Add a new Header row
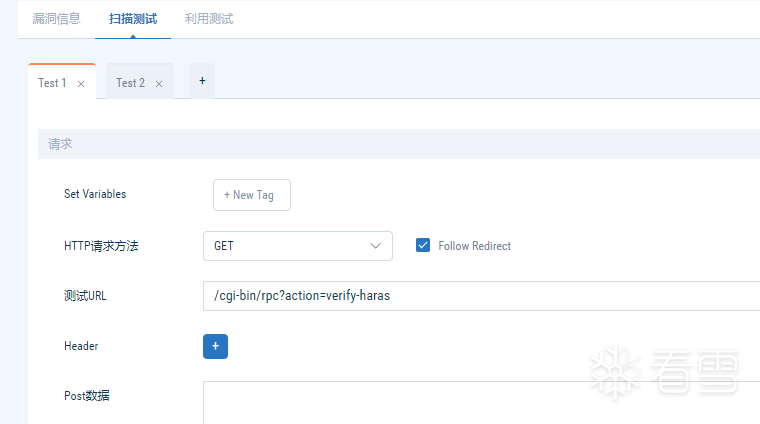Viewport: 760px width, 424px height. [215, 346]
